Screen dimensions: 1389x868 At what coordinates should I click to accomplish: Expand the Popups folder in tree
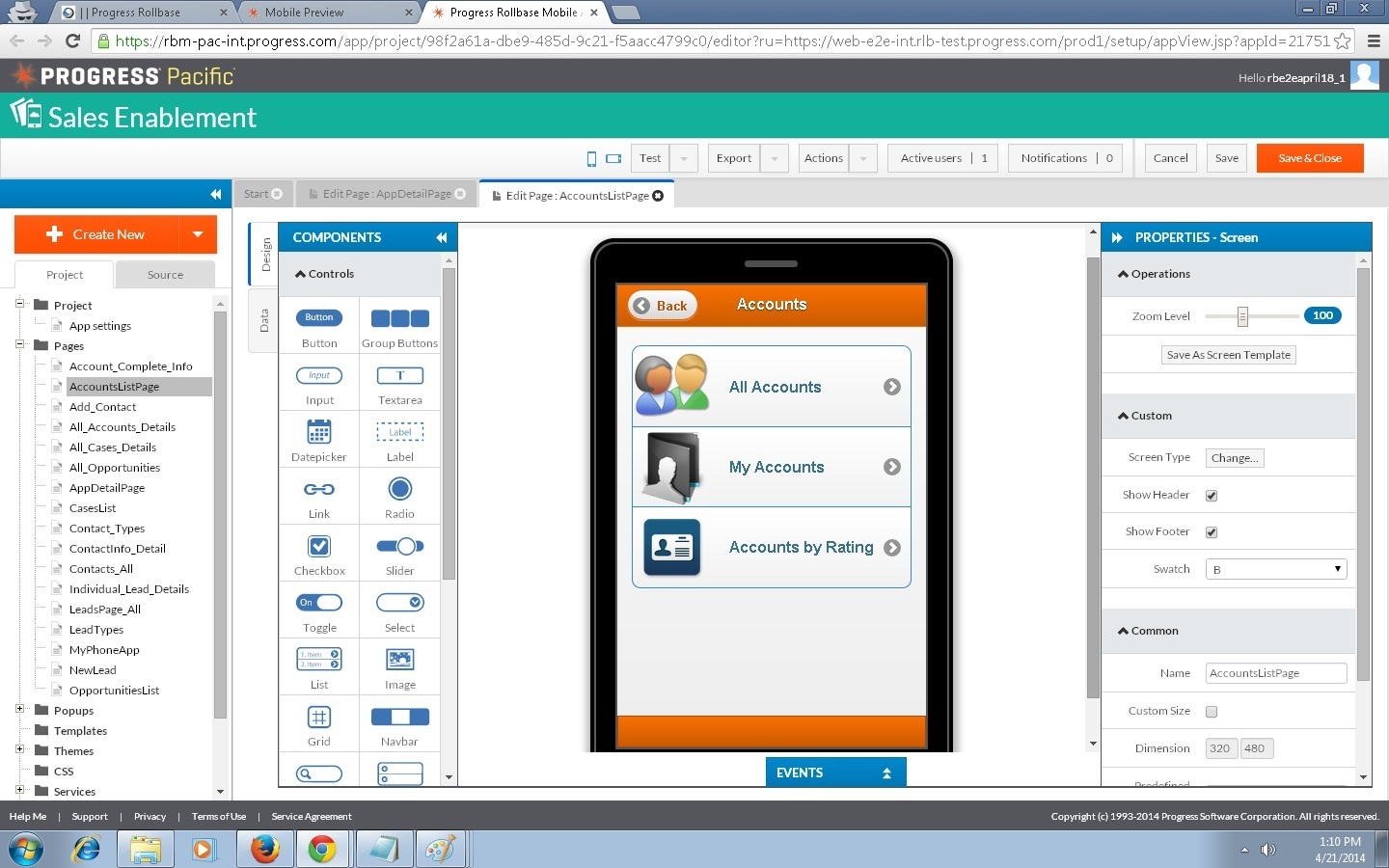pyautogui.click(x=19, y=709)
